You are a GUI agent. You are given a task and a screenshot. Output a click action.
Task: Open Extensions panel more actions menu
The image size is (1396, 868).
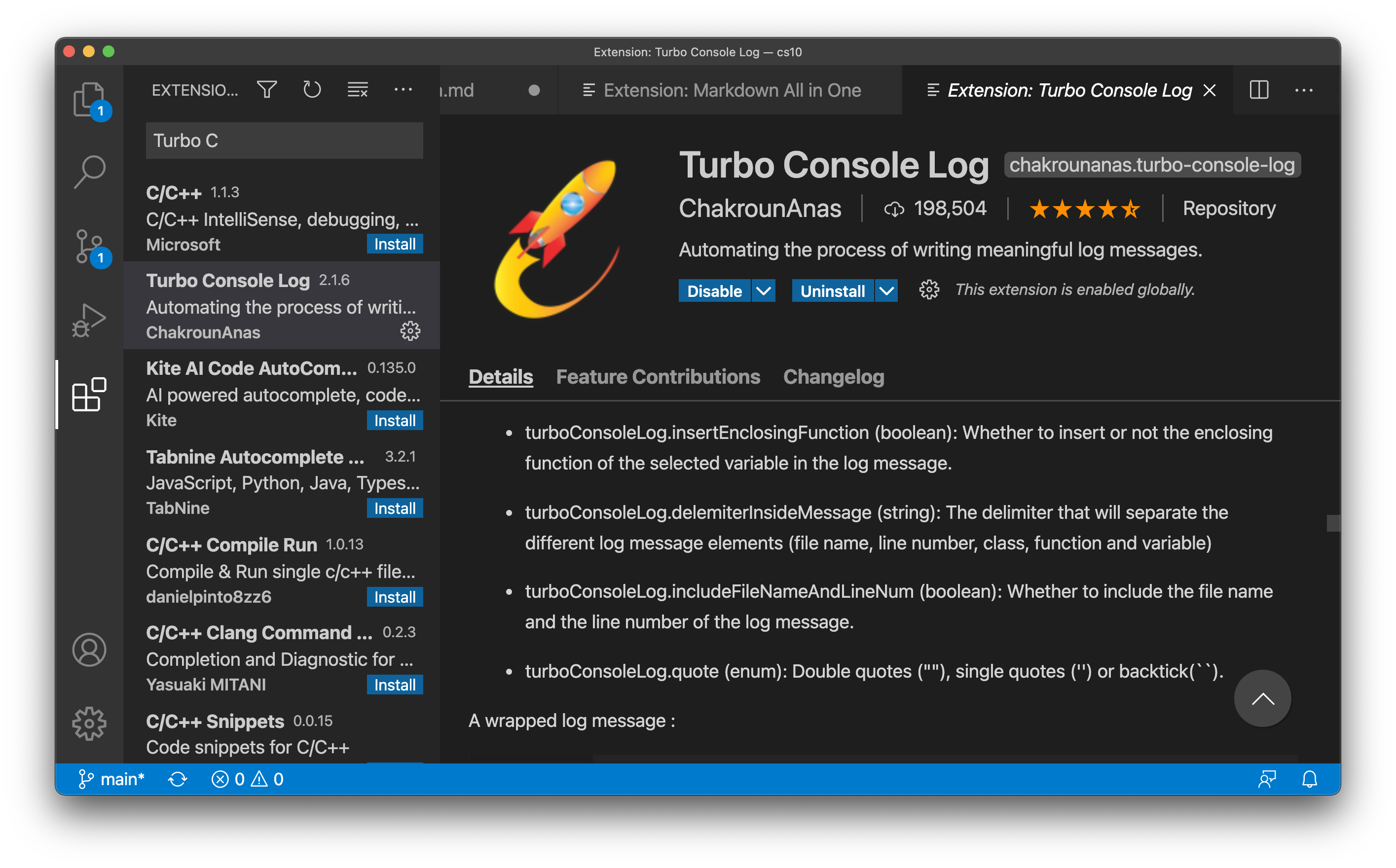click(x=403, y=90)
